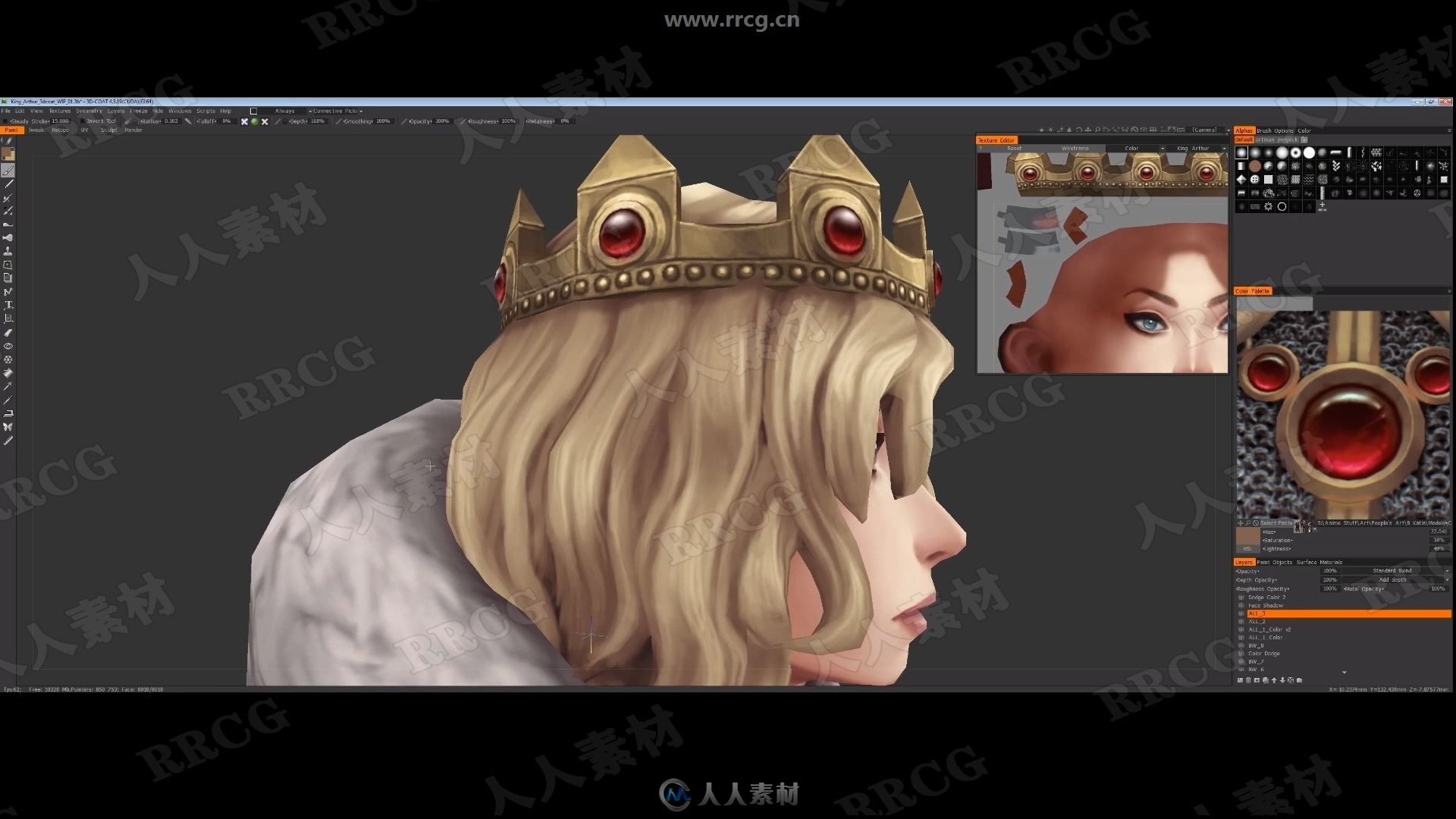Click the duplicate layer icon

[x=1266, y=680]
